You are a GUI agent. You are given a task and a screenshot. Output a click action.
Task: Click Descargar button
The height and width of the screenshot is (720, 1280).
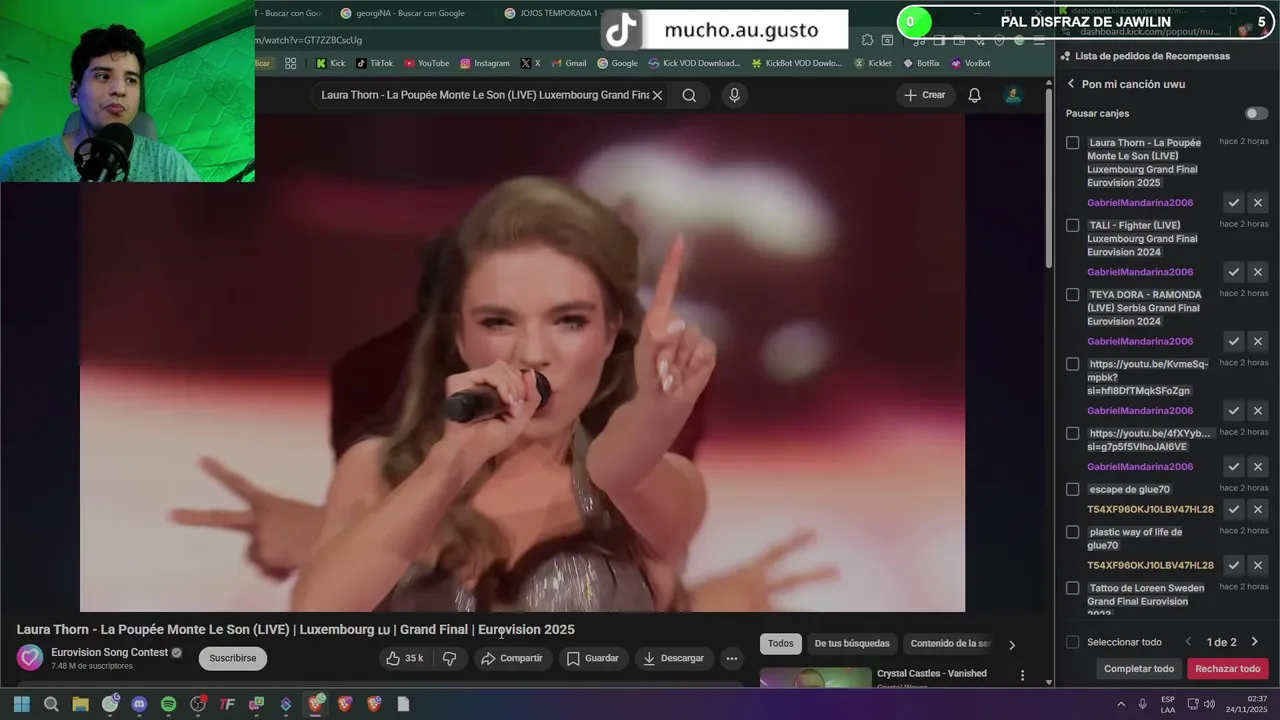pos(674,658)
